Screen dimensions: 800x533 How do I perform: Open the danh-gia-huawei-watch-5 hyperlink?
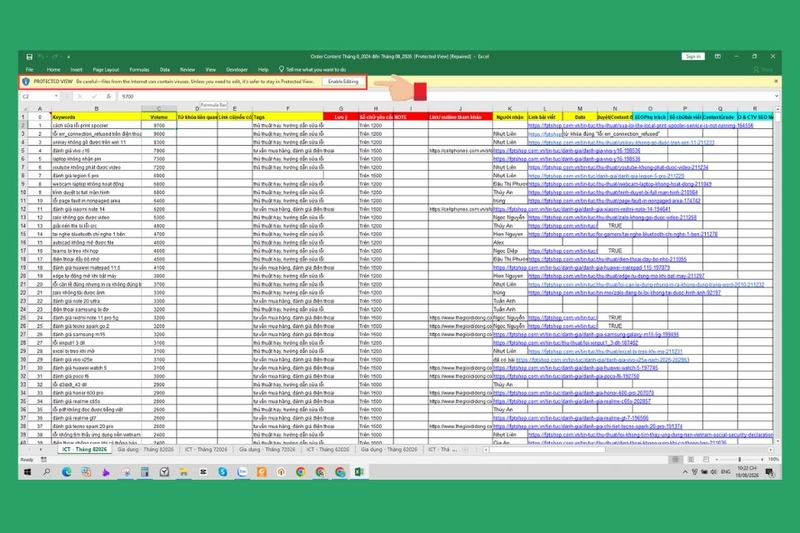pos(576,368)
